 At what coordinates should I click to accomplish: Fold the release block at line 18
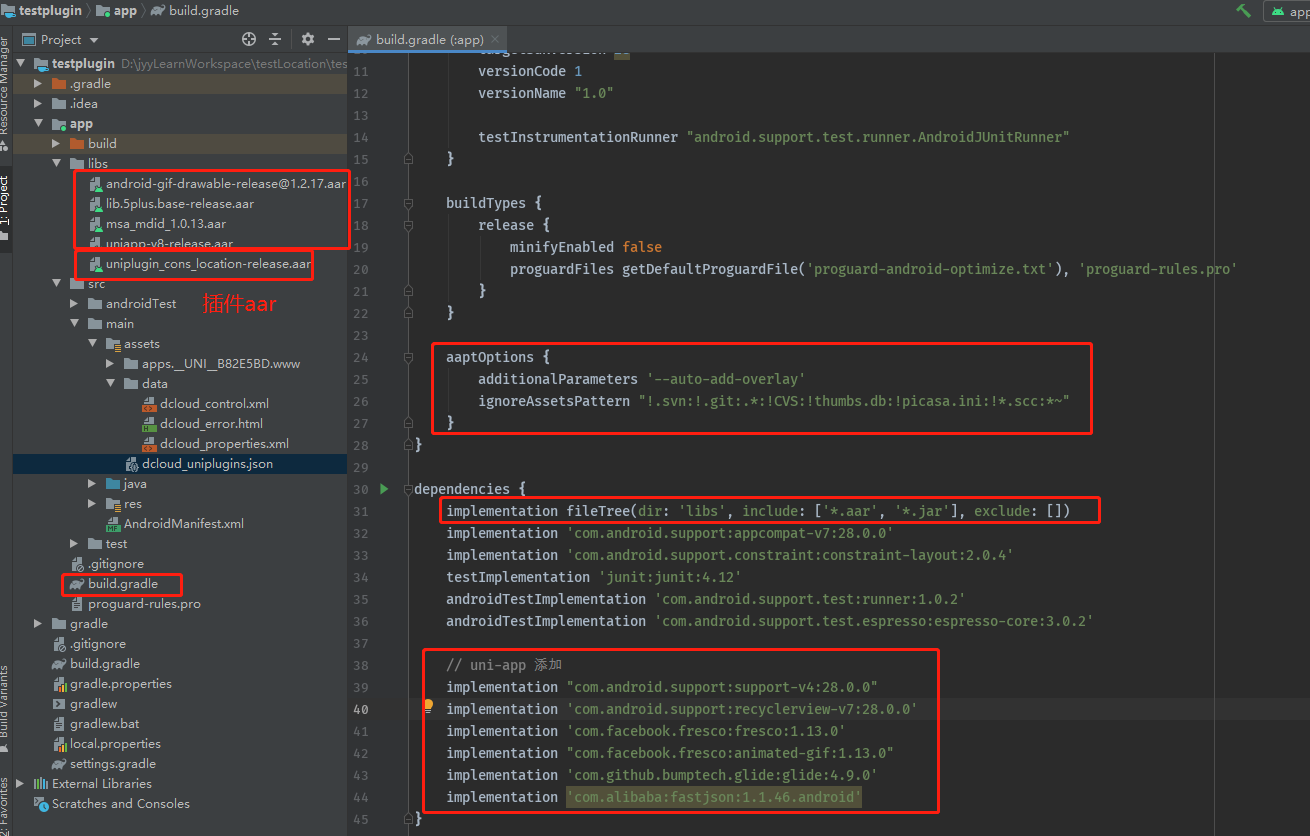point(408,225)
